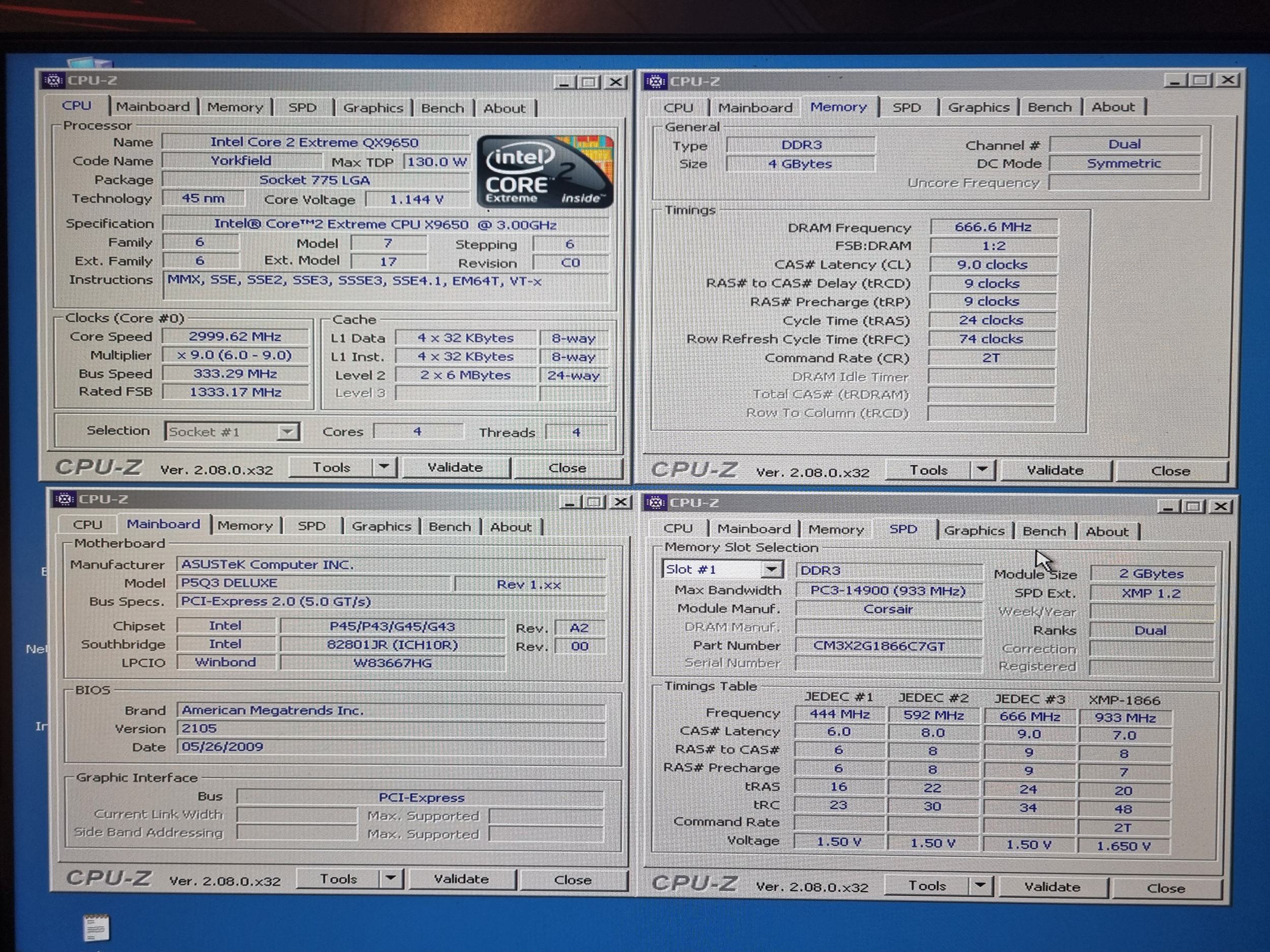Screen dimensions: 1270x952
Task: Select the notepad file icon on the desktop
Action: click(96, 927)
